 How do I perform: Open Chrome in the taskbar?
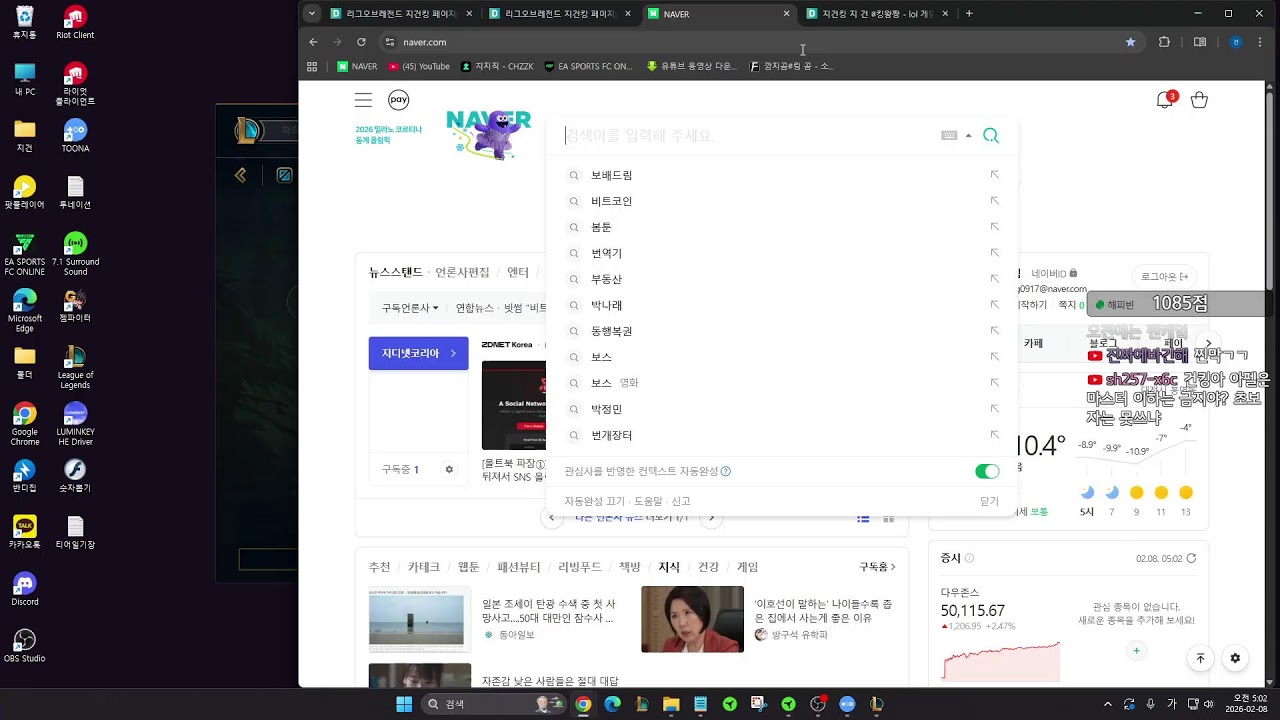[x=583, y=704]
